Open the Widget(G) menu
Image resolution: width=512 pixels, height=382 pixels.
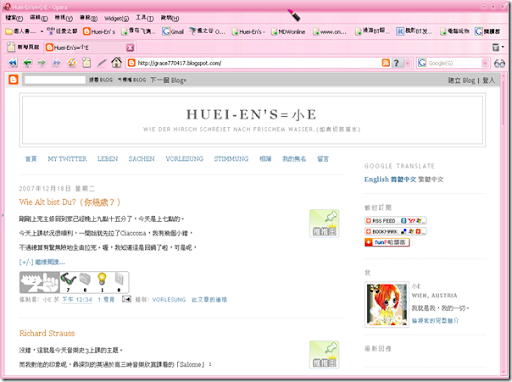[116, 18]
